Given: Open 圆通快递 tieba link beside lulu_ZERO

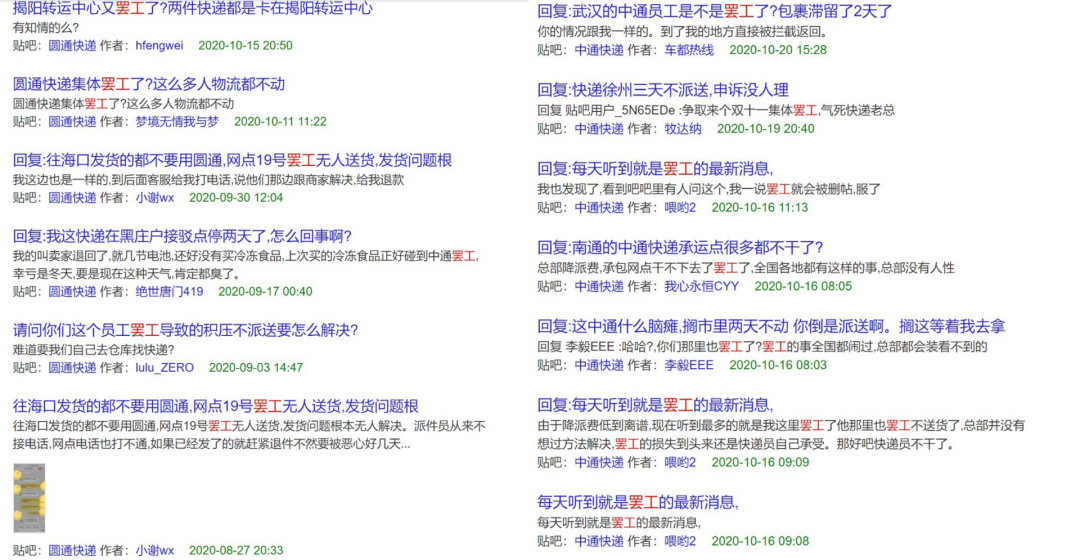Looking at the screenshot, I should (x=72, y=368).
